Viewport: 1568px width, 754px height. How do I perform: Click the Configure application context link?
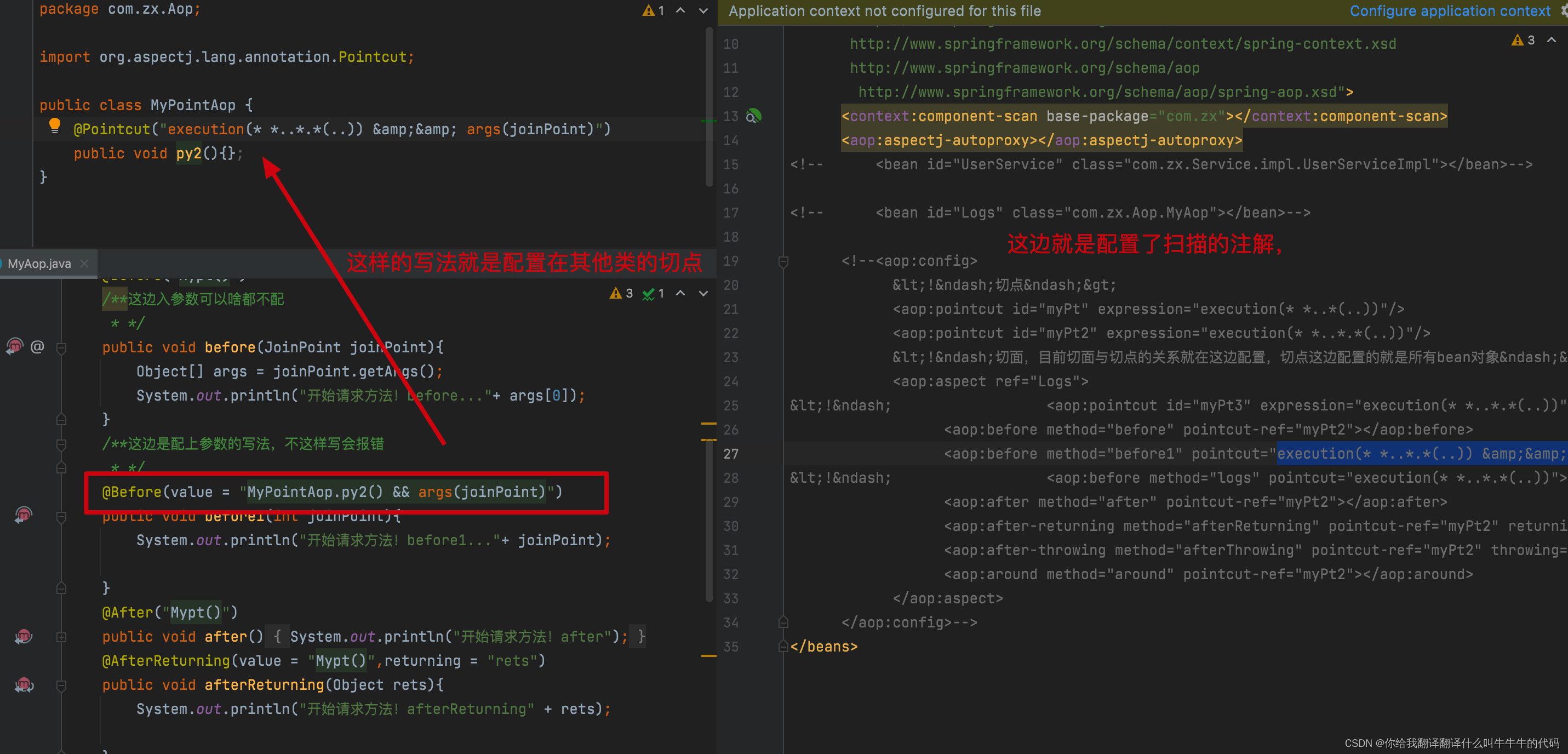(1449, 11)
